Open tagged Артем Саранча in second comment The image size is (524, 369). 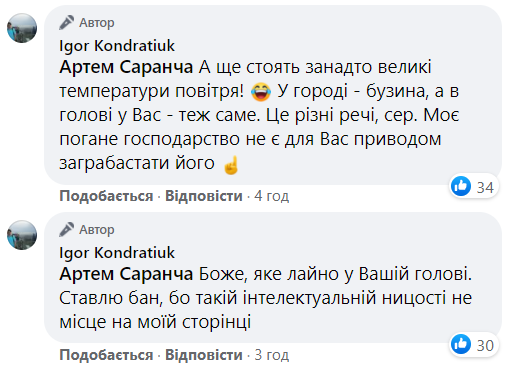pos(126,274)
